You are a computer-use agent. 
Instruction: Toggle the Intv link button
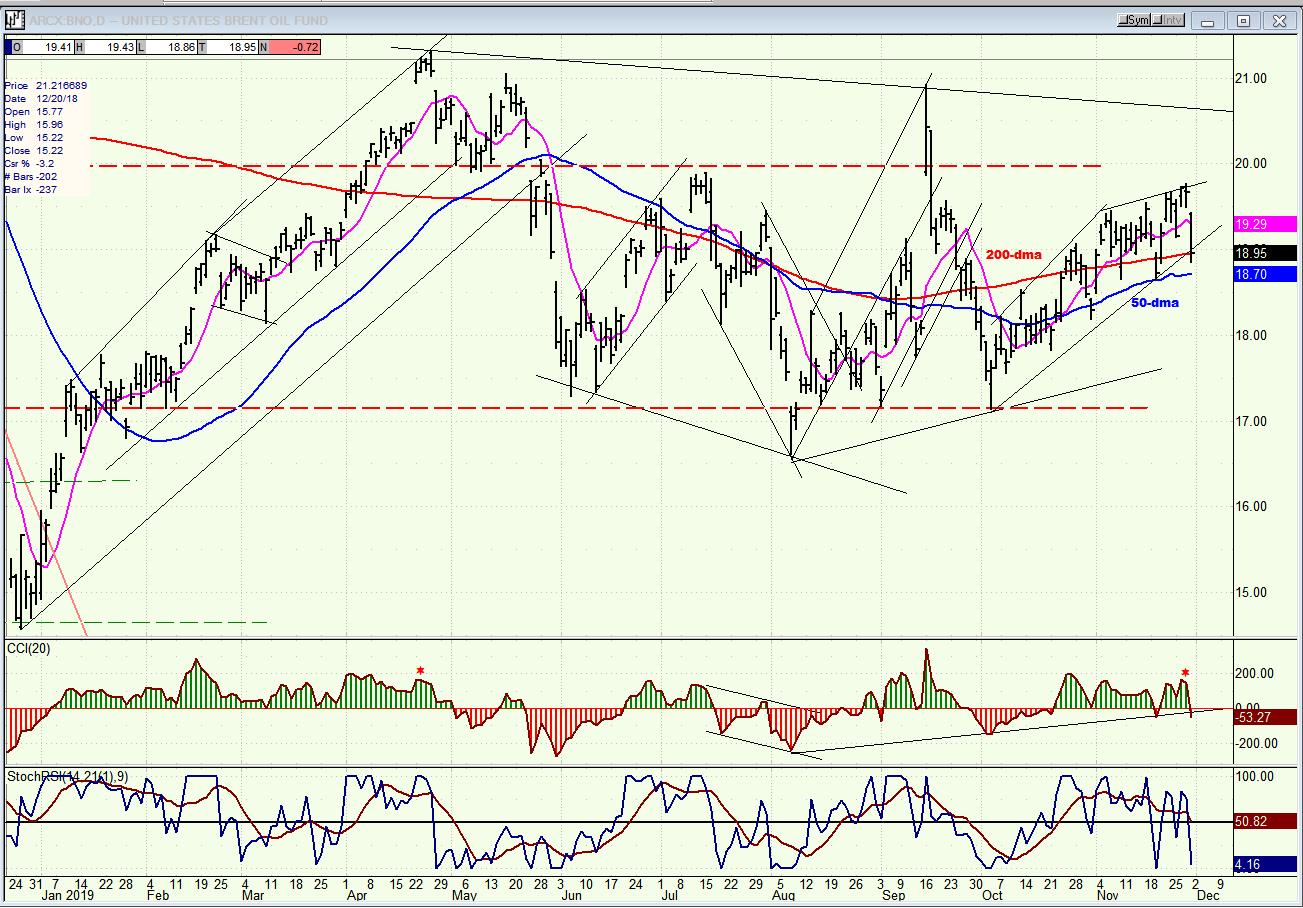coord(1170,20)
